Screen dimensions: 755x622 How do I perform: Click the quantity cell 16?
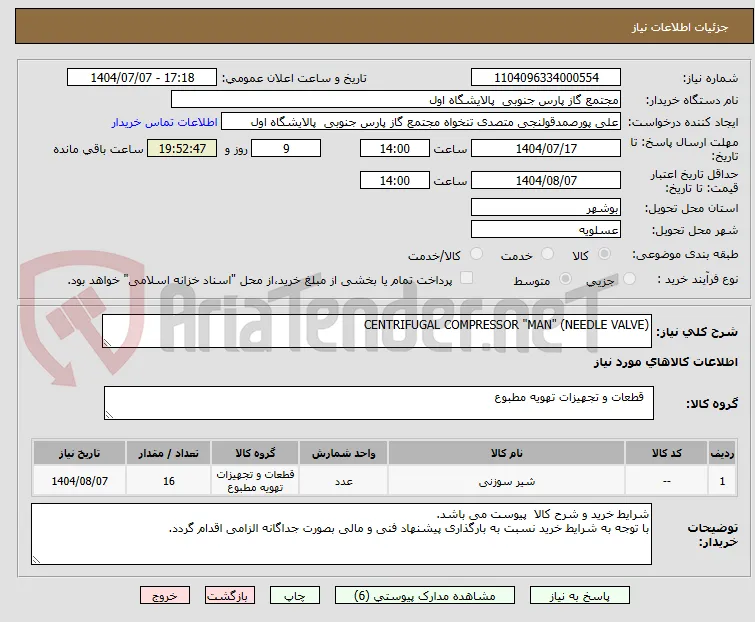click(169, 481)
